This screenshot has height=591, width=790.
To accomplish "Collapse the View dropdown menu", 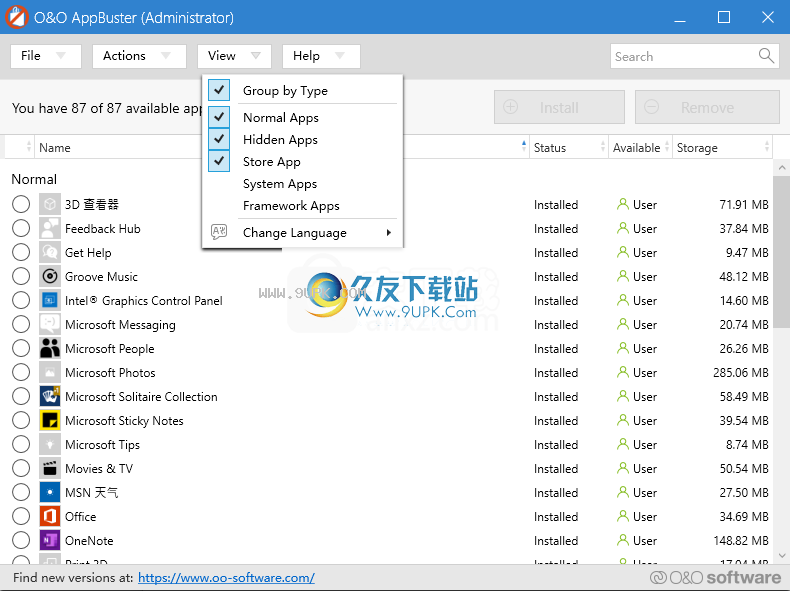I will point(234,56).
